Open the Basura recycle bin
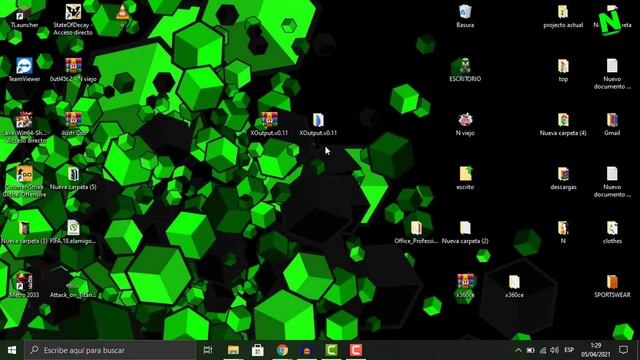The height and width of the screenshot is (360, 640). click(465, 12)
